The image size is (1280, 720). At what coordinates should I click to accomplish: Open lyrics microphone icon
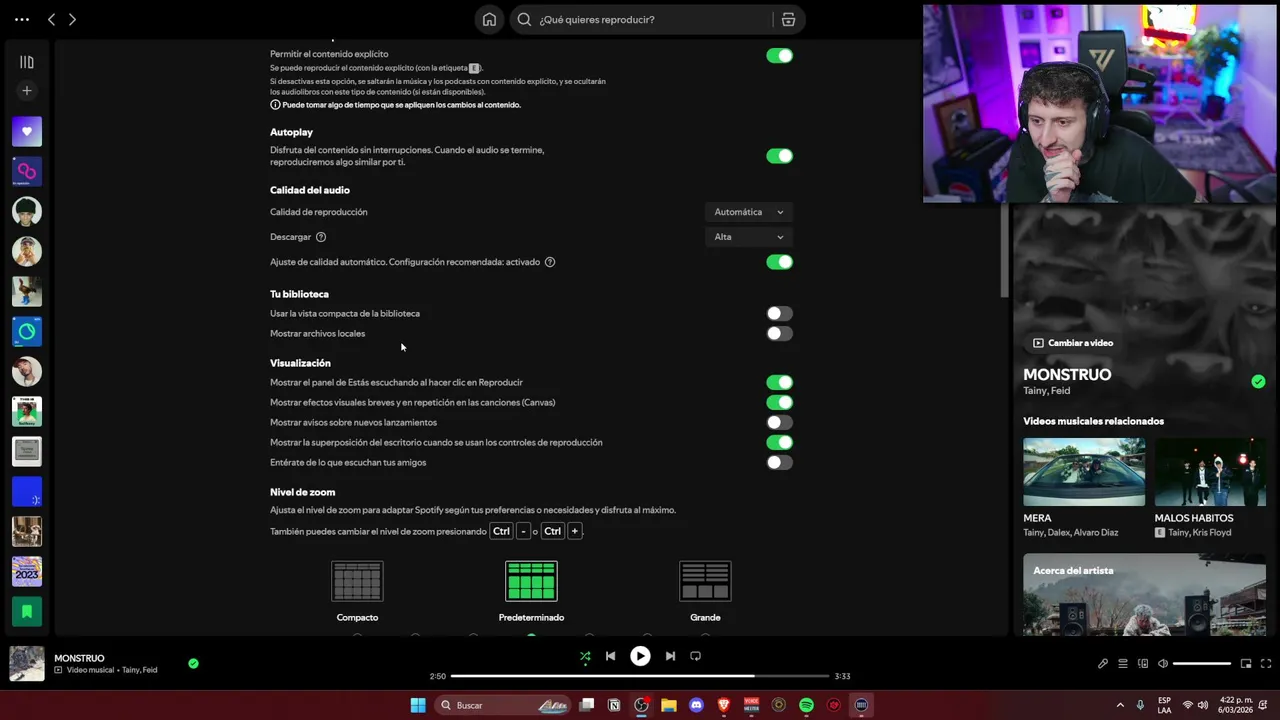pyautogui.click(x=1103, y=663)
